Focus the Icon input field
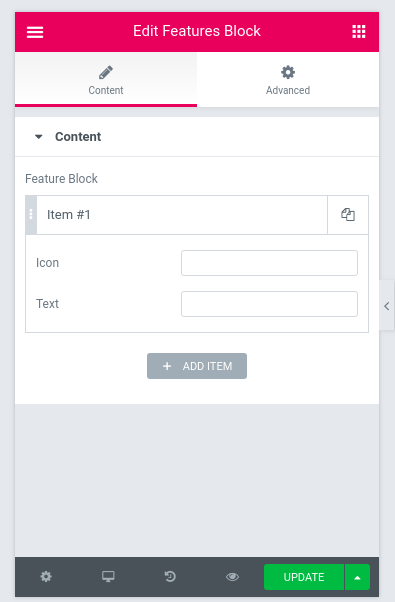Viewport: 395px width, 602px height. point(269,263)
